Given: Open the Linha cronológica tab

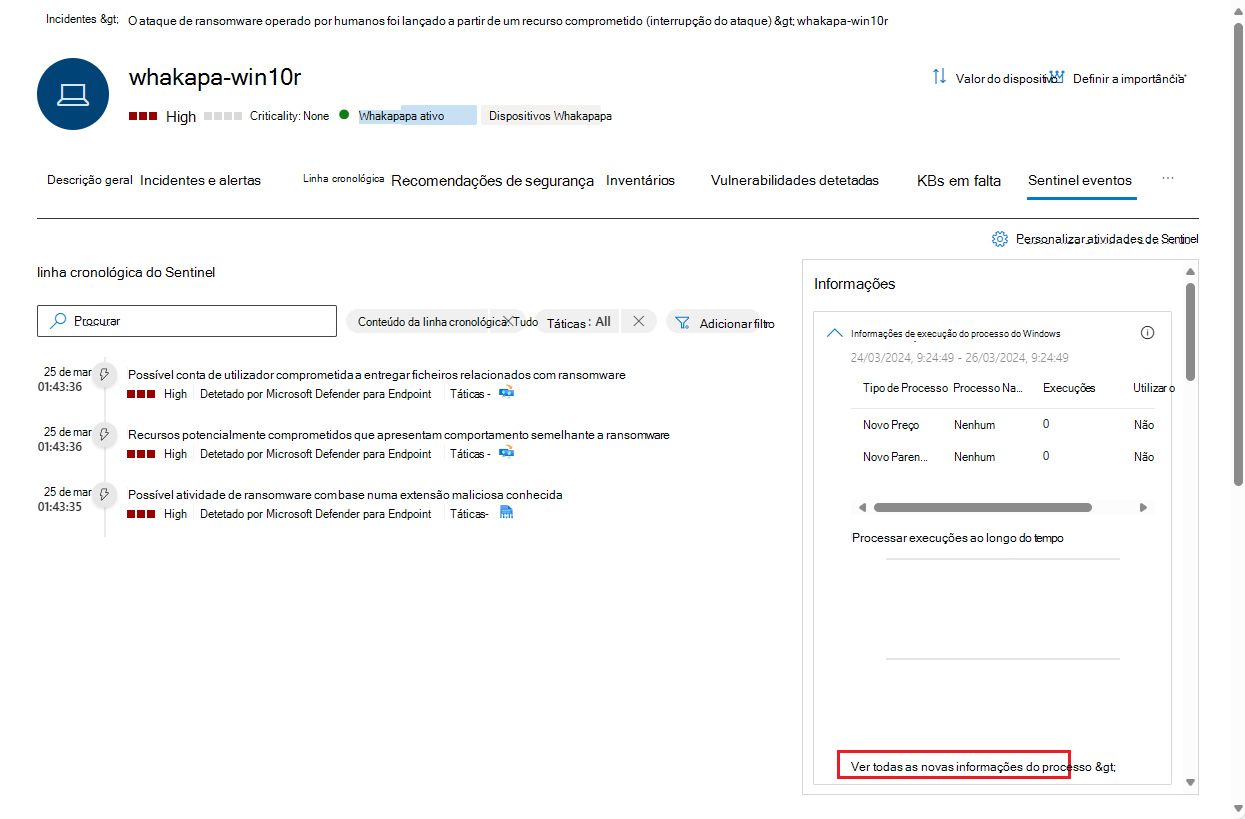Looking at the screenshot, I should pyautogui.click(x=344, y=178).
